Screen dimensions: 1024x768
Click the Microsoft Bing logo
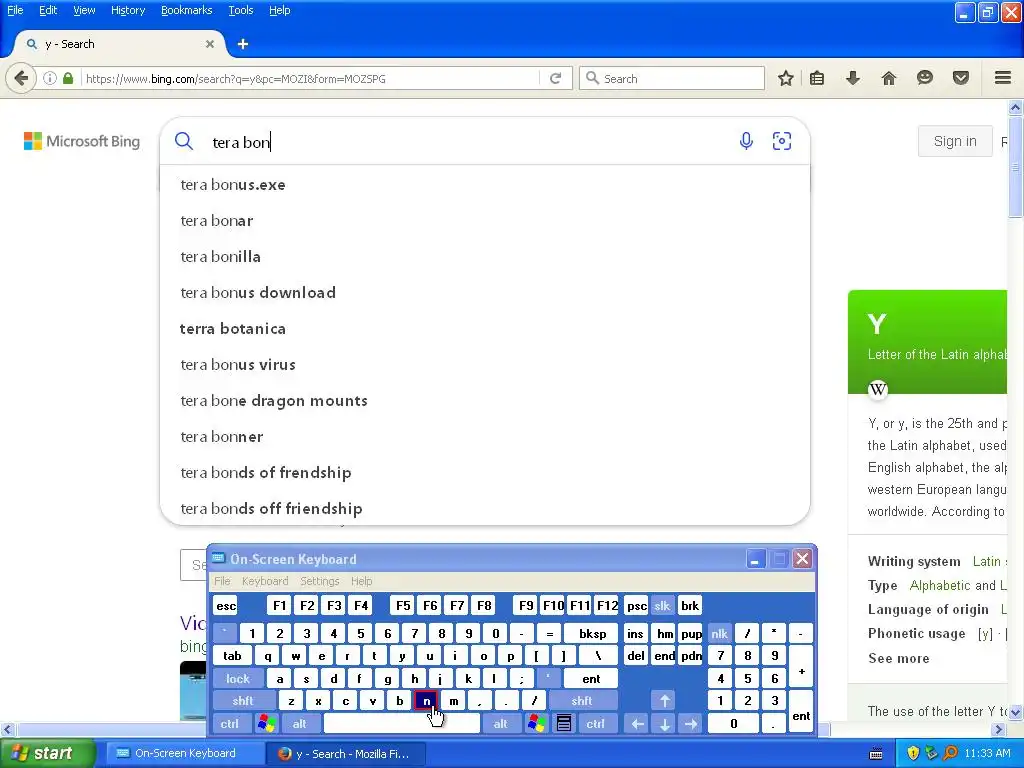point(82,141)
